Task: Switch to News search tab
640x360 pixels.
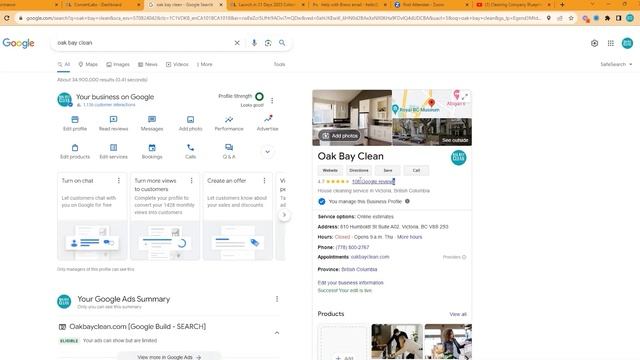Action: tap(148, 64)
